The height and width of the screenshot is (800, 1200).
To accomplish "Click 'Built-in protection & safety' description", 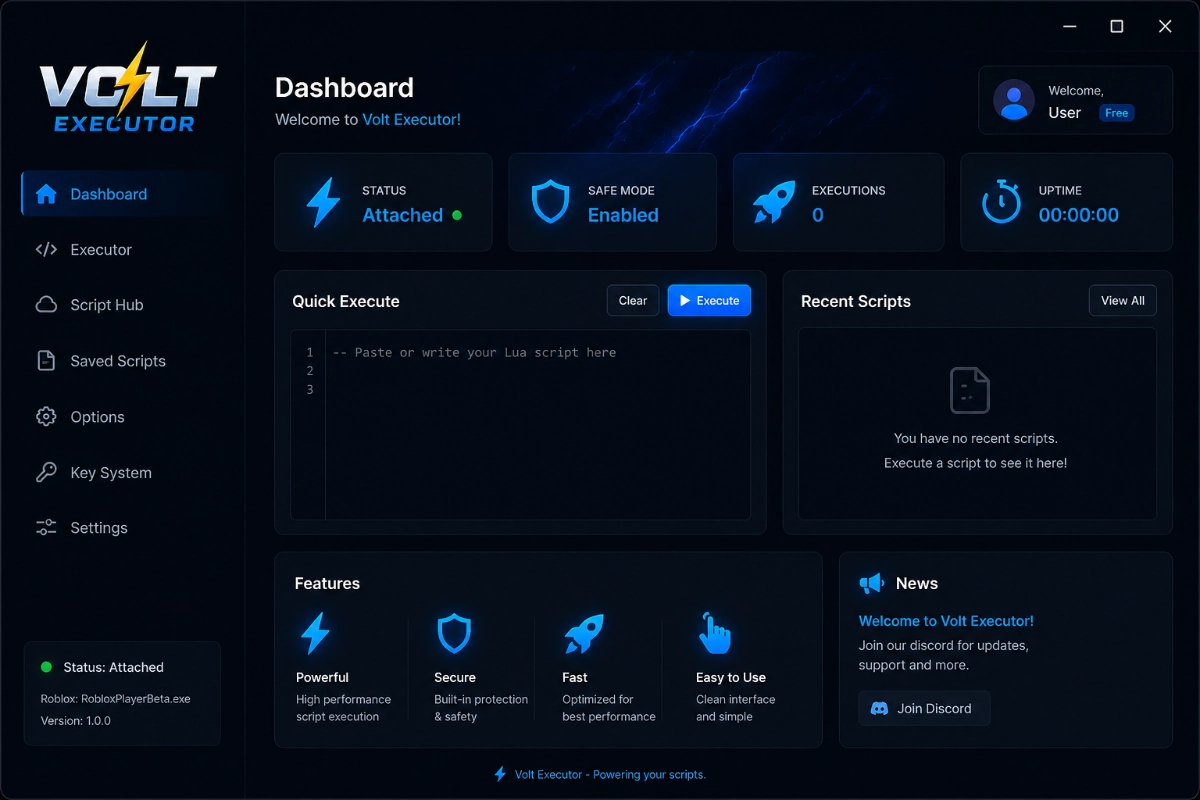I will coord(481,708).
